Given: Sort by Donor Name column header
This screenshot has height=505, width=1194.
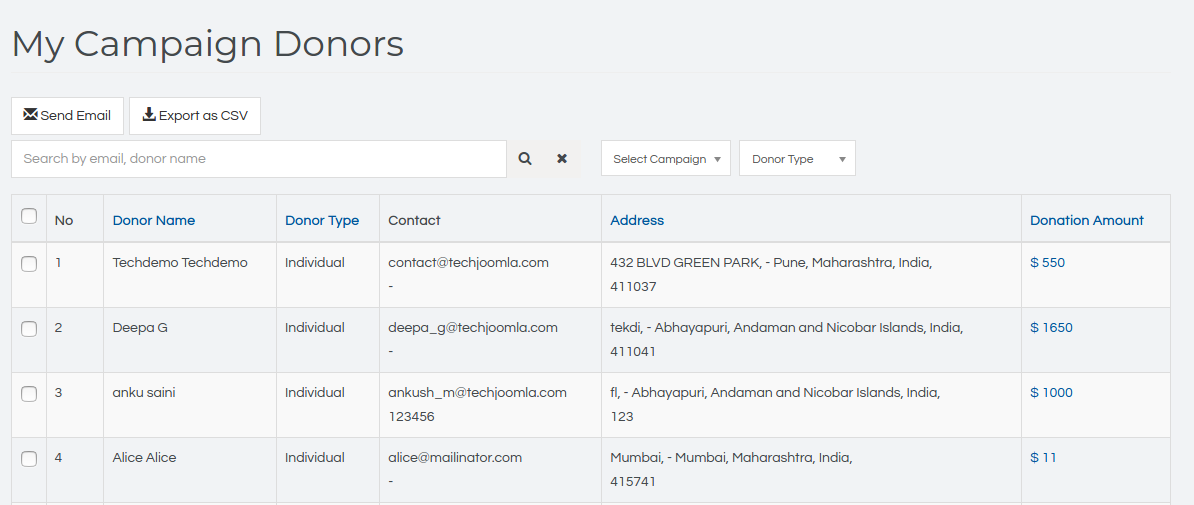Looking at the screenshot, I should pos(153,220).
